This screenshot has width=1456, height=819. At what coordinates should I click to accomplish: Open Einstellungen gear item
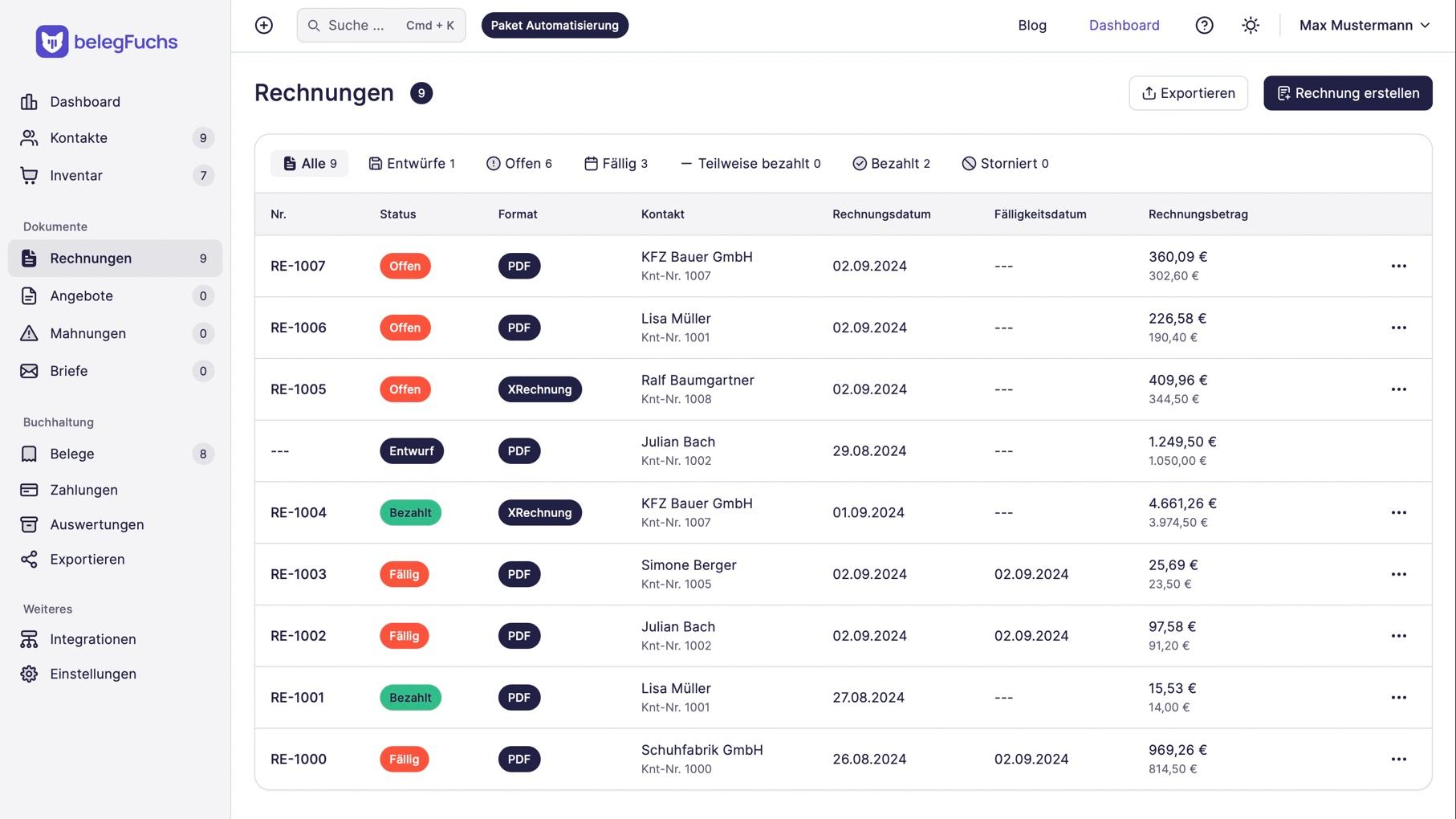(115, 674)
